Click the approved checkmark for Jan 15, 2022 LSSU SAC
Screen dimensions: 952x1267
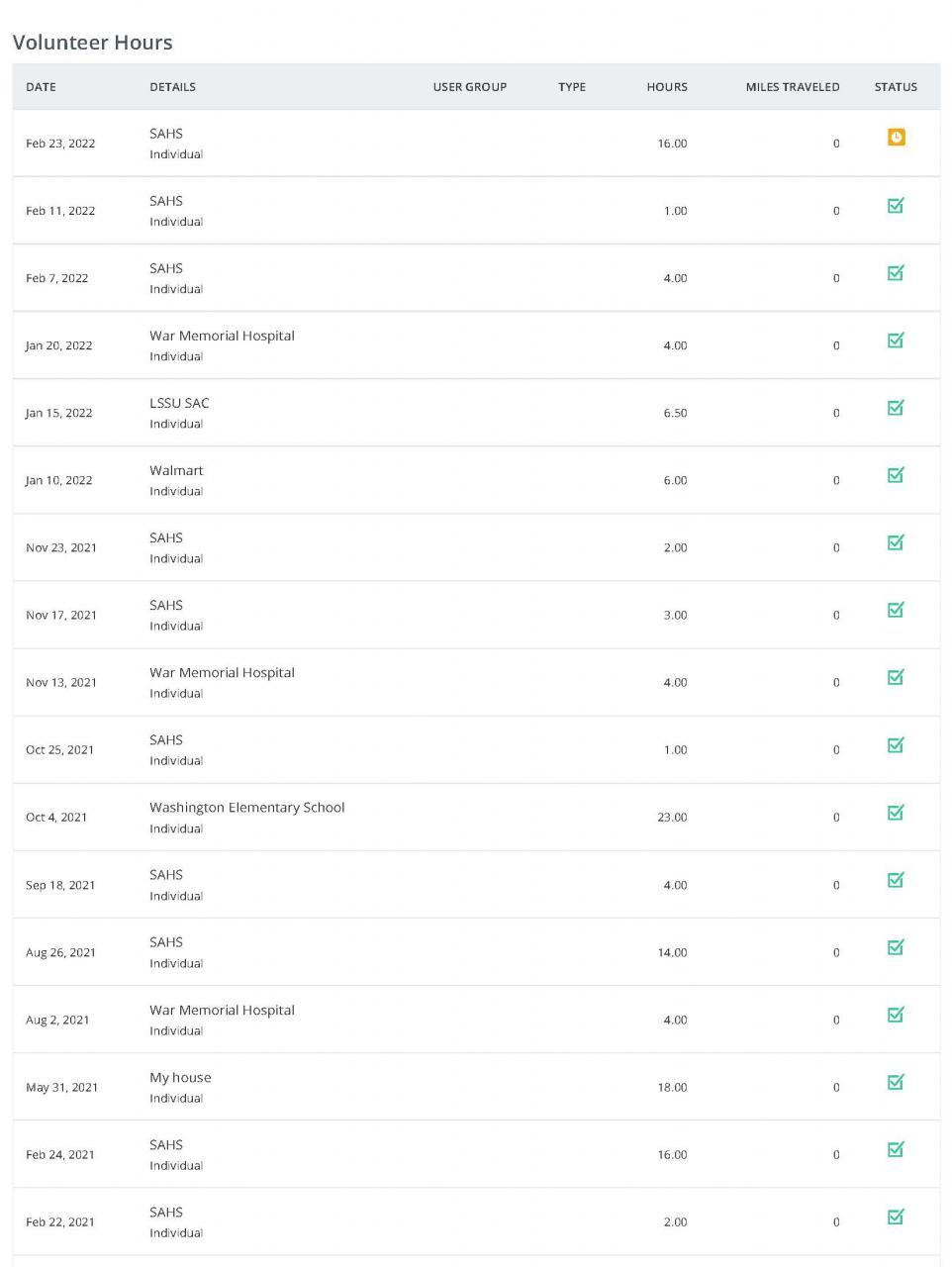(896, 408)
